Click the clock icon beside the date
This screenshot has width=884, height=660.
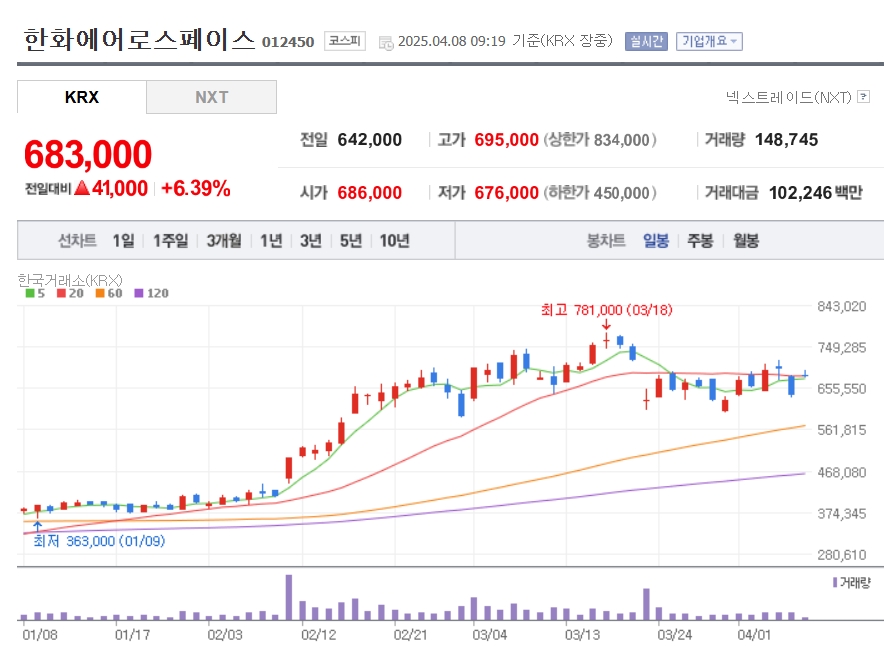click(386, 43)
